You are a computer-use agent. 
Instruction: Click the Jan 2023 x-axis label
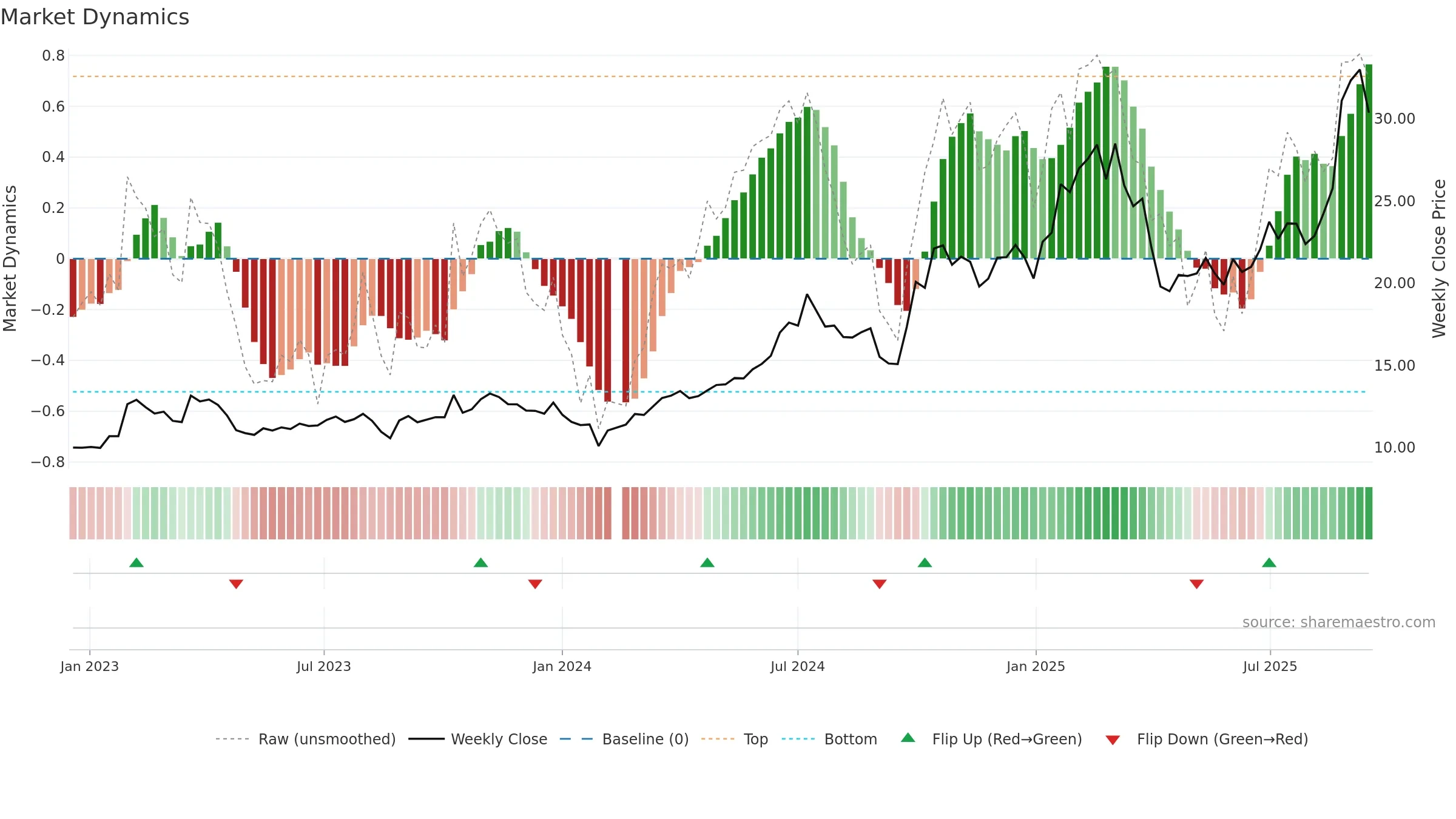90,666
